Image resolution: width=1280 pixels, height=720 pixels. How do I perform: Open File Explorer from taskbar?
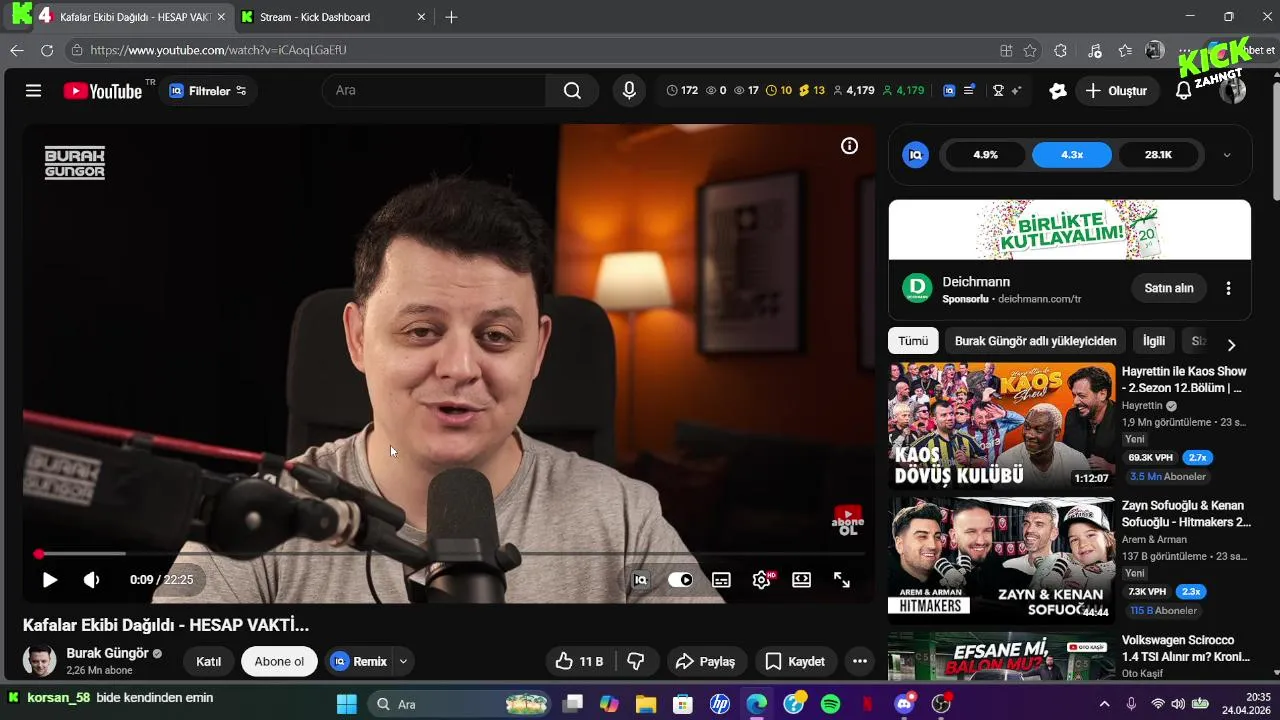point(645,704)
